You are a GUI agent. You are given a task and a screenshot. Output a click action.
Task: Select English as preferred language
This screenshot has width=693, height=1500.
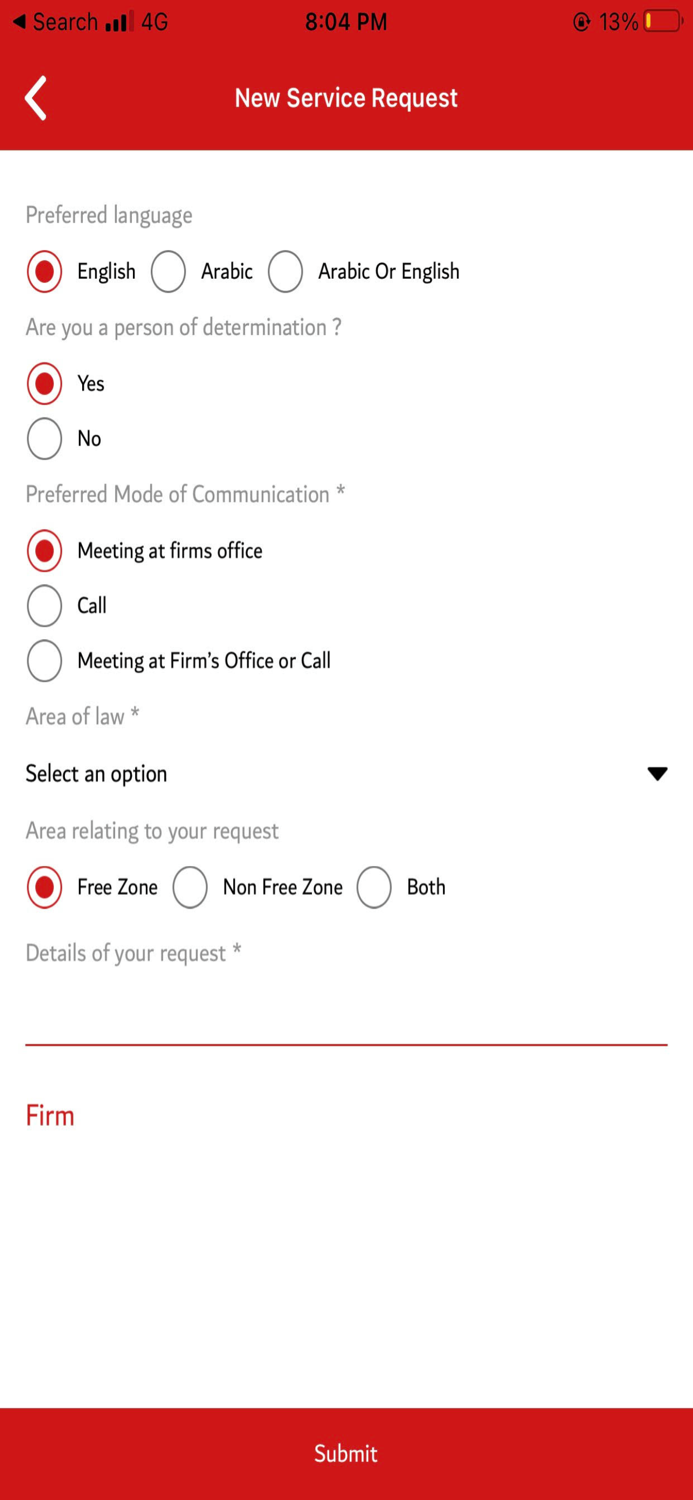click(45, 272)
